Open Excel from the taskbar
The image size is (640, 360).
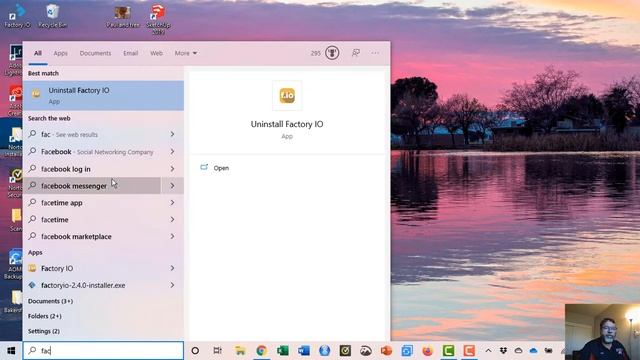(282, 351)
